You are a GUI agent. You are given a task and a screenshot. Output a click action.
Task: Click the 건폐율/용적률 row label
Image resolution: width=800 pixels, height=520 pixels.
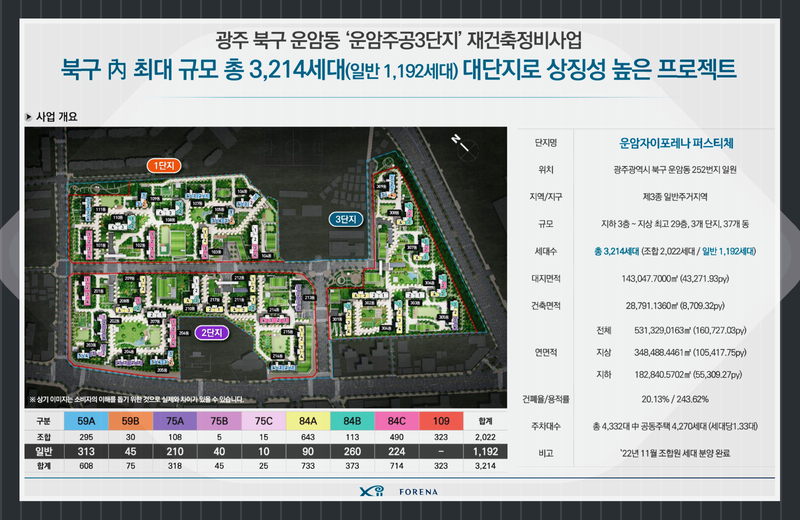click(x=545, y=399)
